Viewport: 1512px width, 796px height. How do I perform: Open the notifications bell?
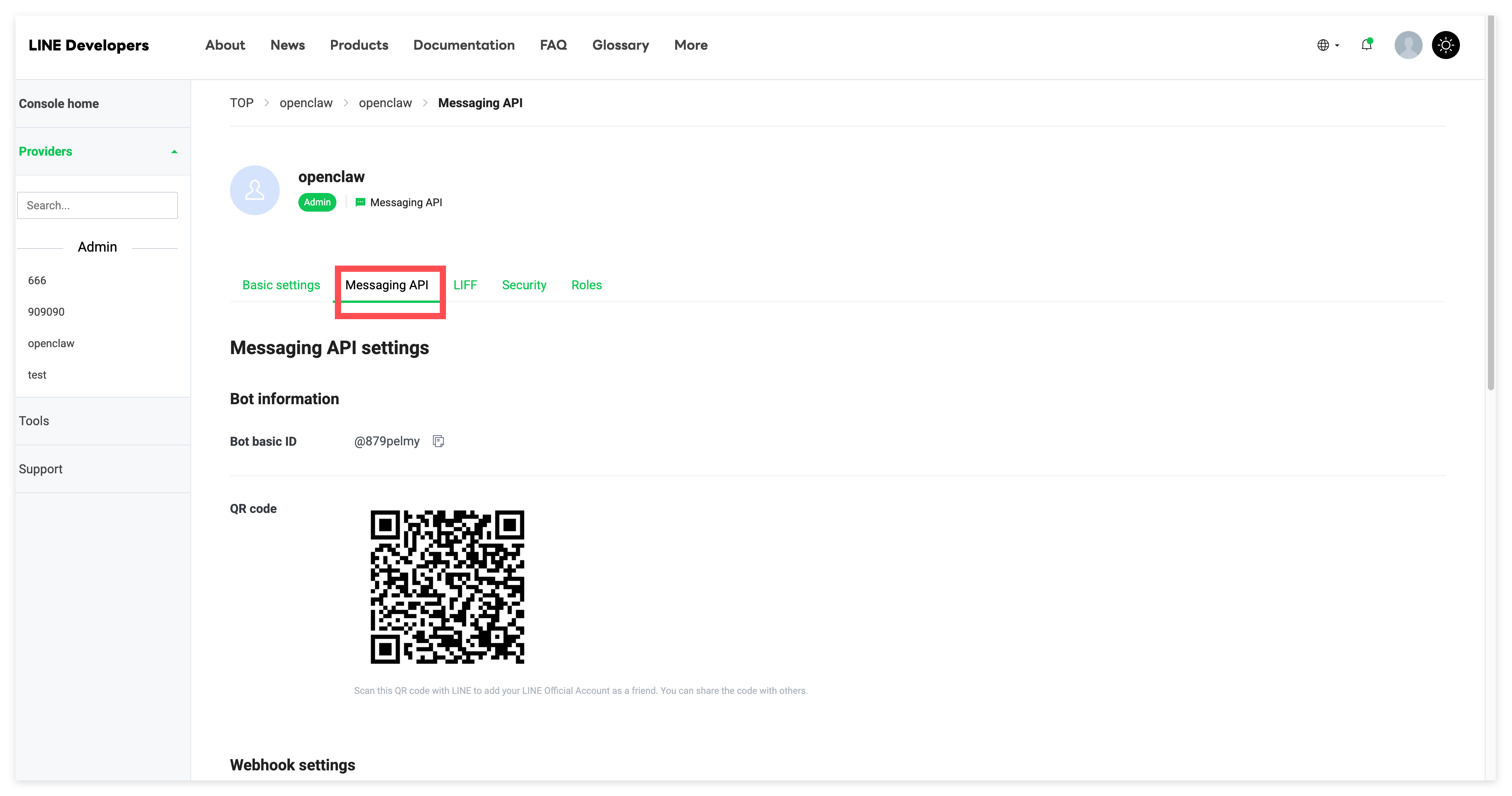pyautogui.click(x=1366, y=45)
